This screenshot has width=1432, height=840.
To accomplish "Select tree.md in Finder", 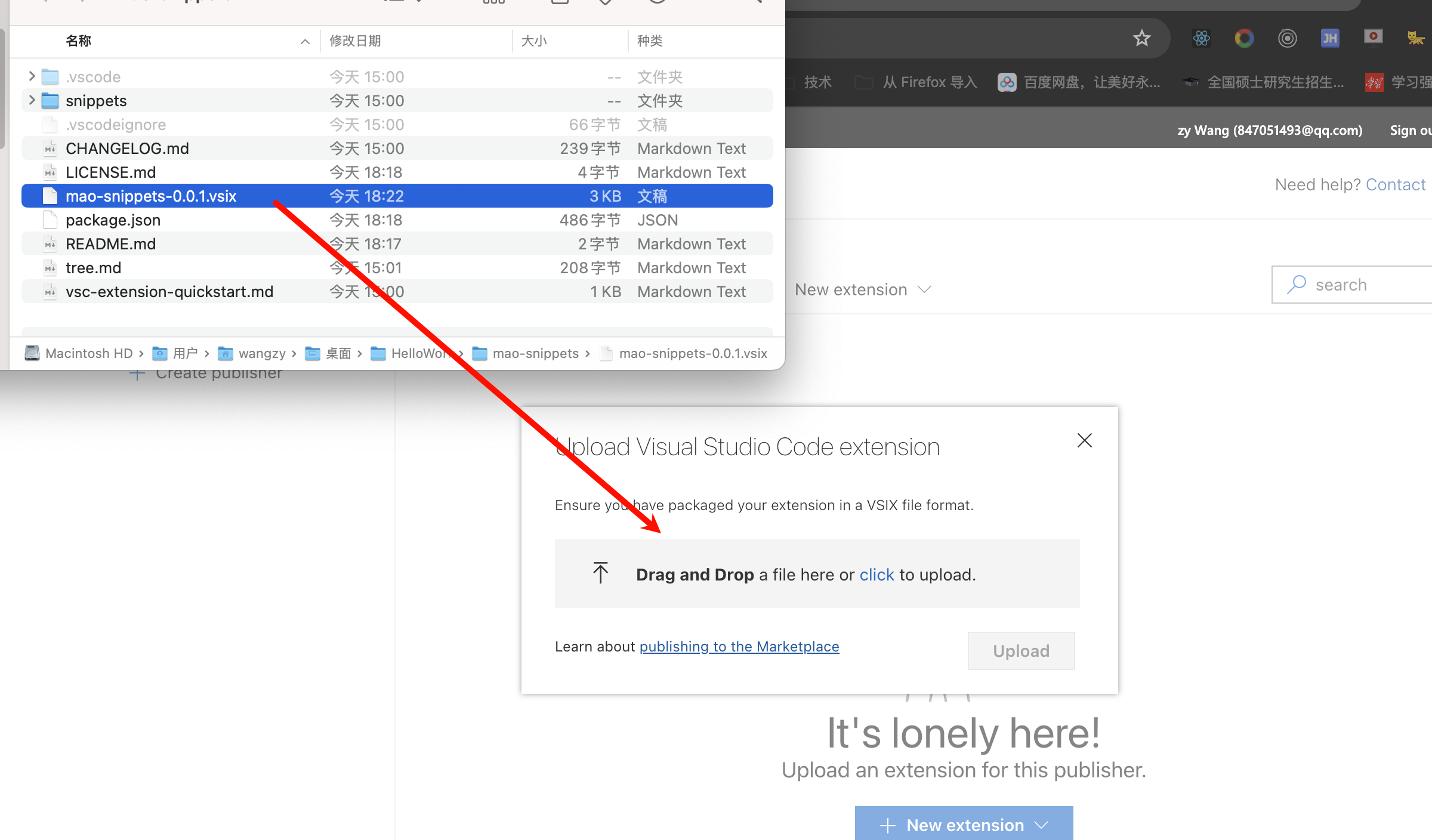I will click(397, 267).
